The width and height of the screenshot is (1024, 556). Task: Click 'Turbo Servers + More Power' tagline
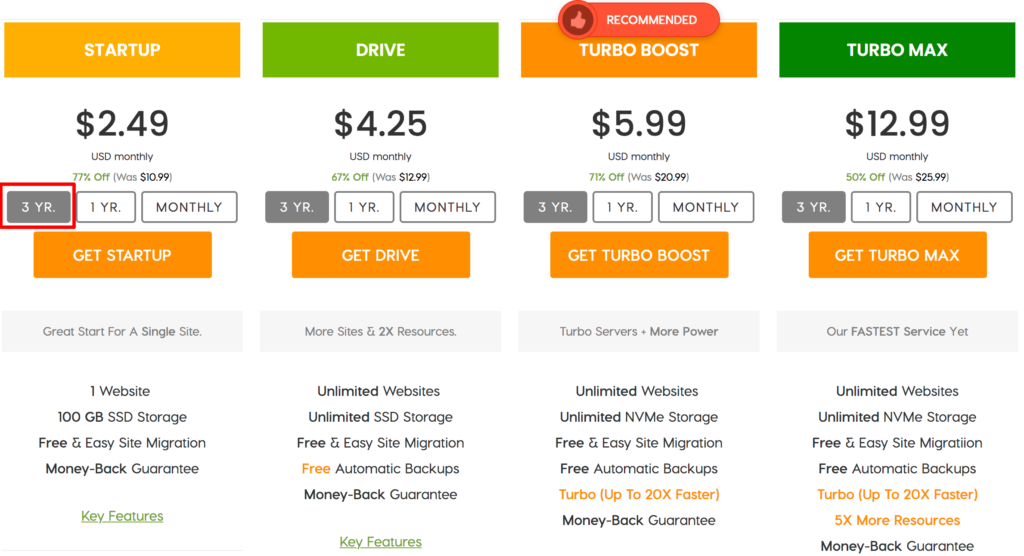click(639, 331)
